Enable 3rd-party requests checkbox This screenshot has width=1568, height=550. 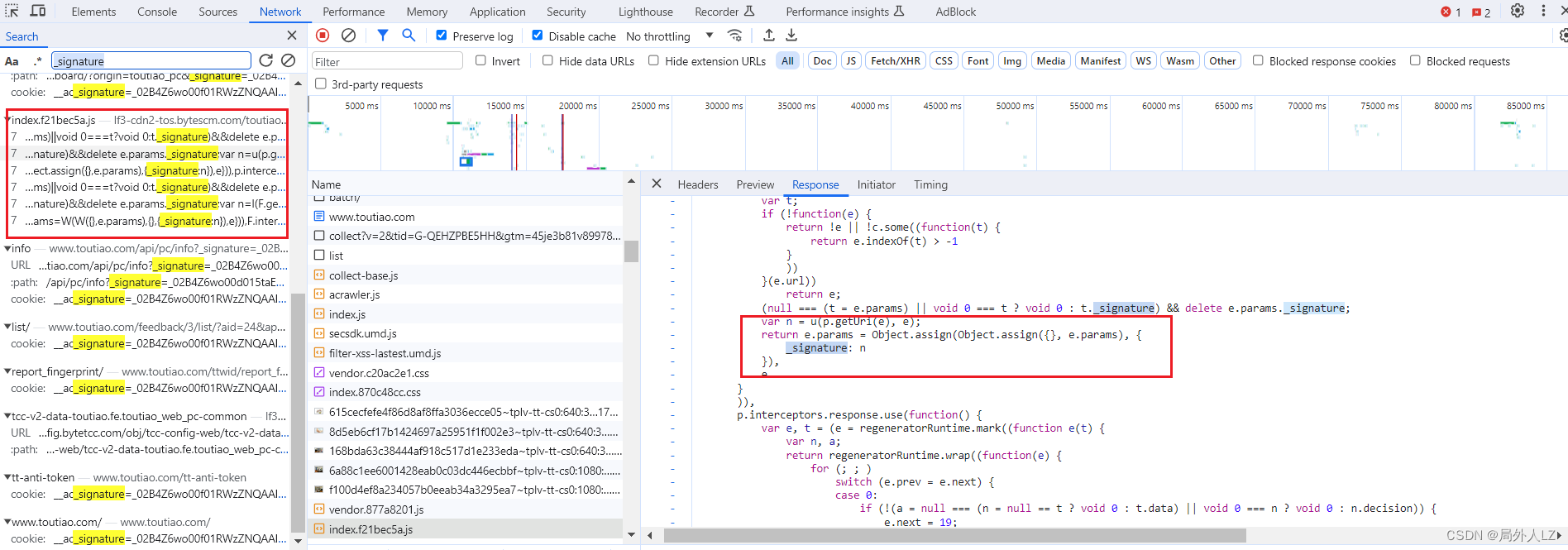[x=321, y=84]
